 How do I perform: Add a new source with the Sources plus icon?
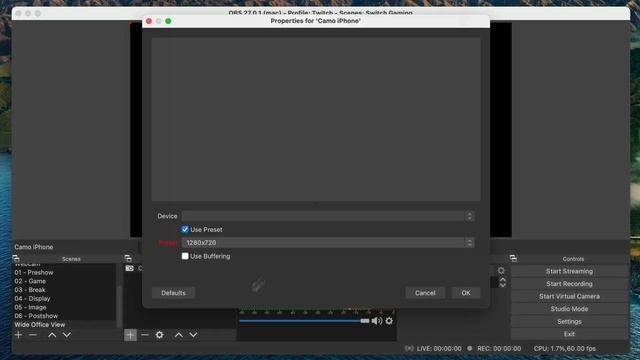130,335
